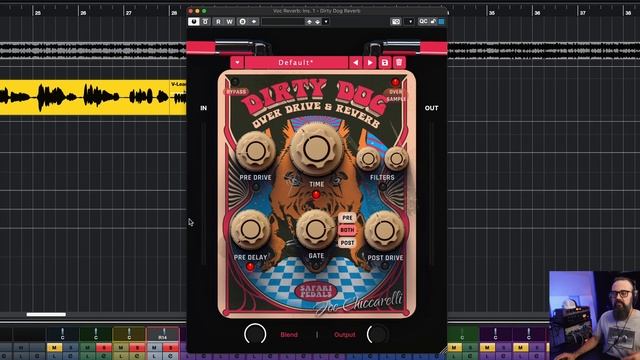Click ruler at bar 36
640x360 pixels.
tap(538, 13)
